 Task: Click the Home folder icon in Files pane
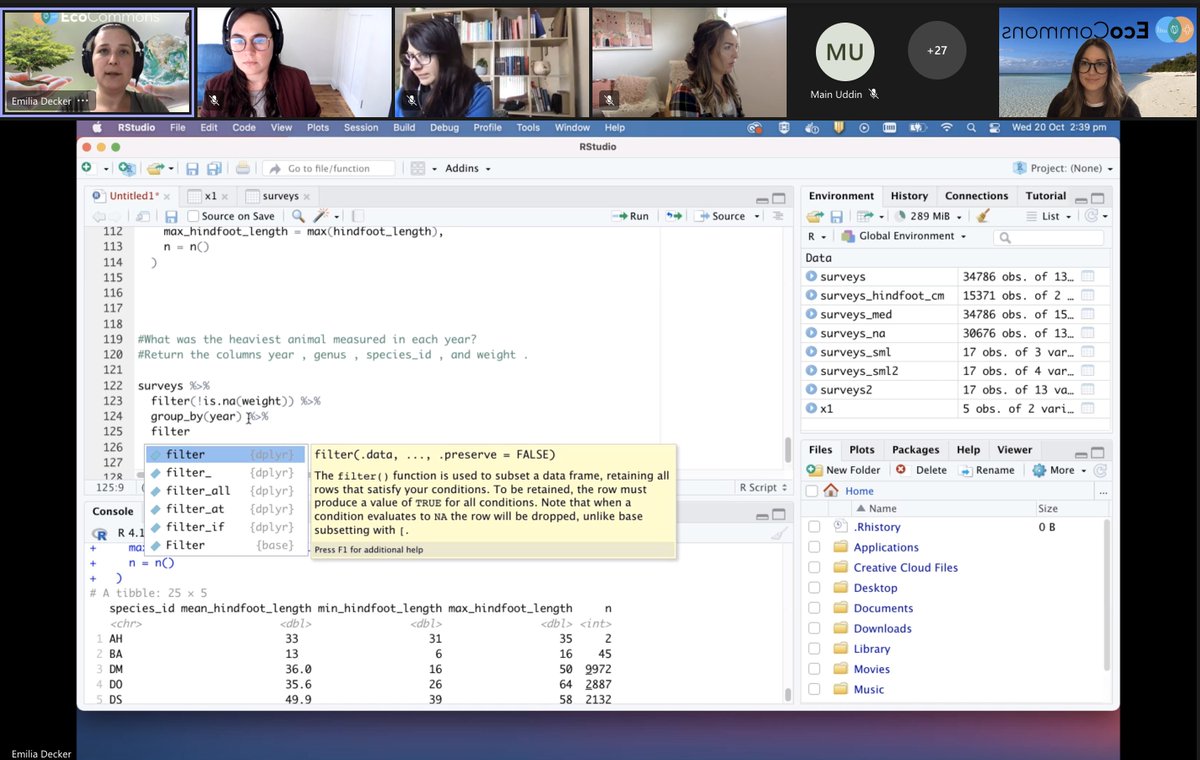click(830, 491)
